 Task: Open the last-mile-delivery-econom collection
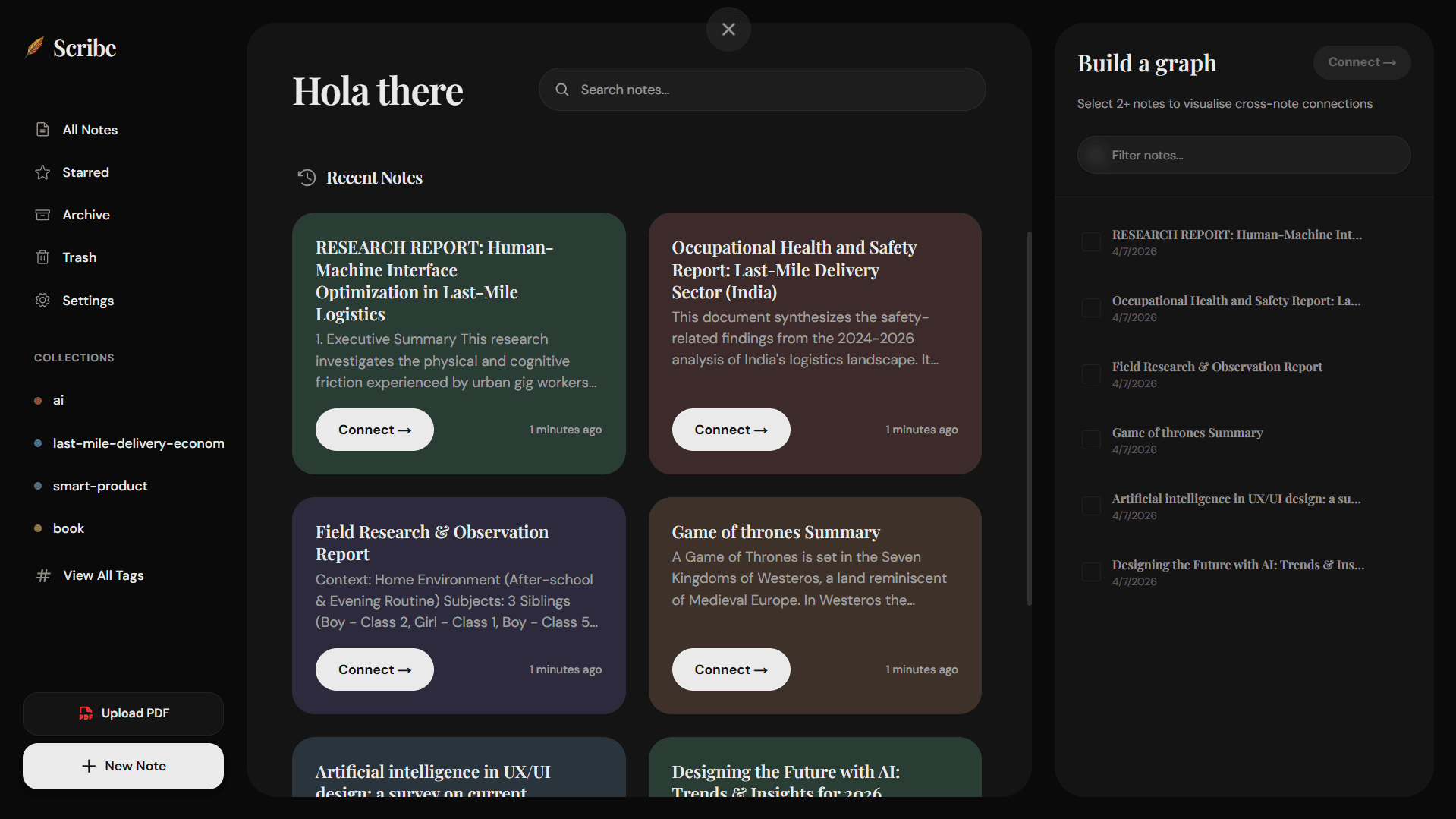pos(138,443)
